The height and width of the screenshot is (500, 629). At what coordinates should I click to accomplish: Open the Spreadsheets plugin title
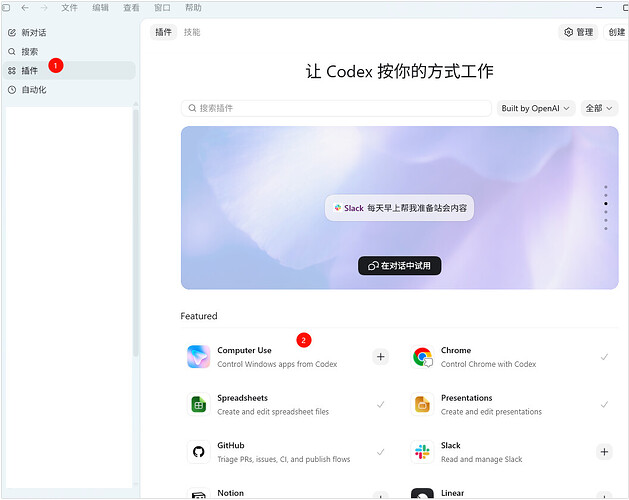pyautogui.click(x=242, y=398)
